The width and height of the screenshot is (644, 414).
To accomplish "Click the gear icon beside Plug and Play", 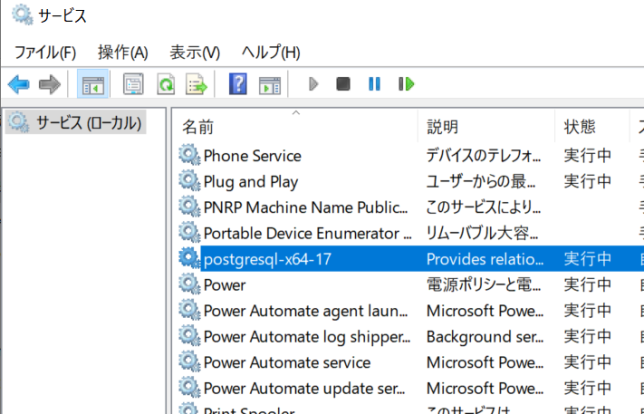I will (x=189, y=181).
